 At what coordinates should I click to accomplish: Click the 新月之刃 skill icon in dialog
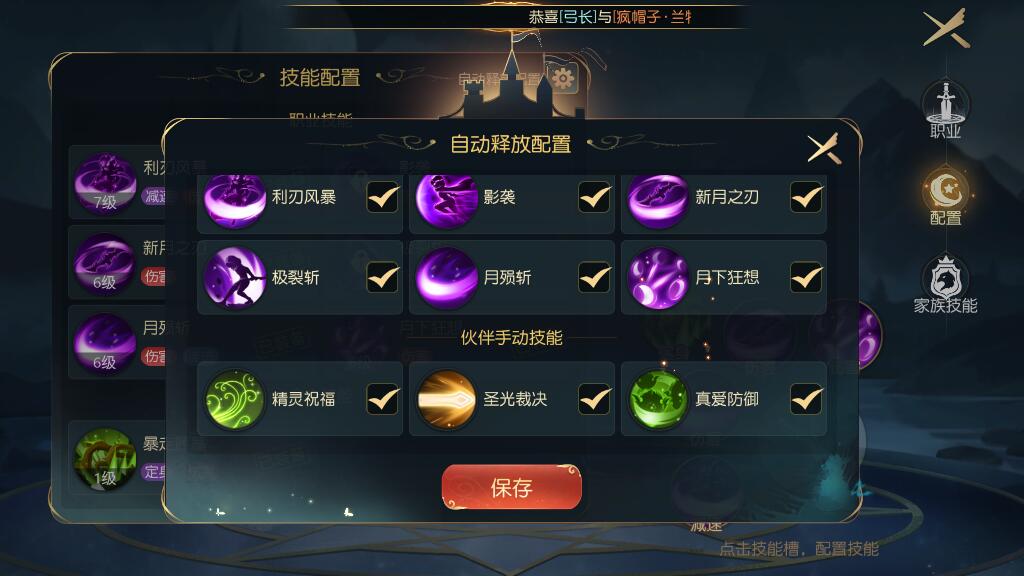click(658, 200)
